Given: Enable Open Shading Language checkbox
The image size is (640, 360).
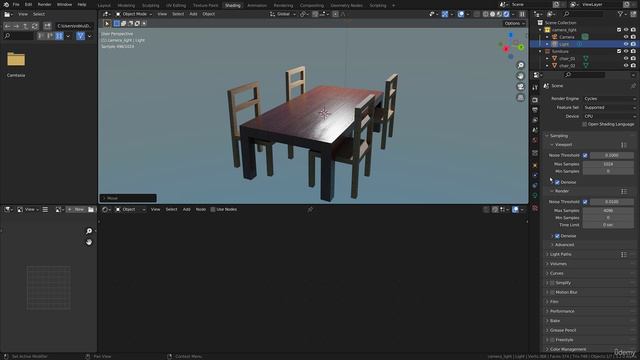Looking at the screenshot, I should tap(584, 124).
